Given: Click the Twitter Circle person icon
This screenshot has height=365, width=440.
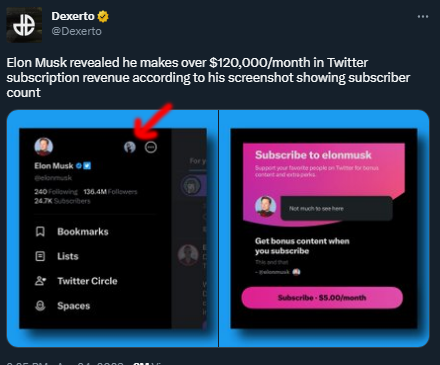Looking at the screenshot, I should pos(40,281).
